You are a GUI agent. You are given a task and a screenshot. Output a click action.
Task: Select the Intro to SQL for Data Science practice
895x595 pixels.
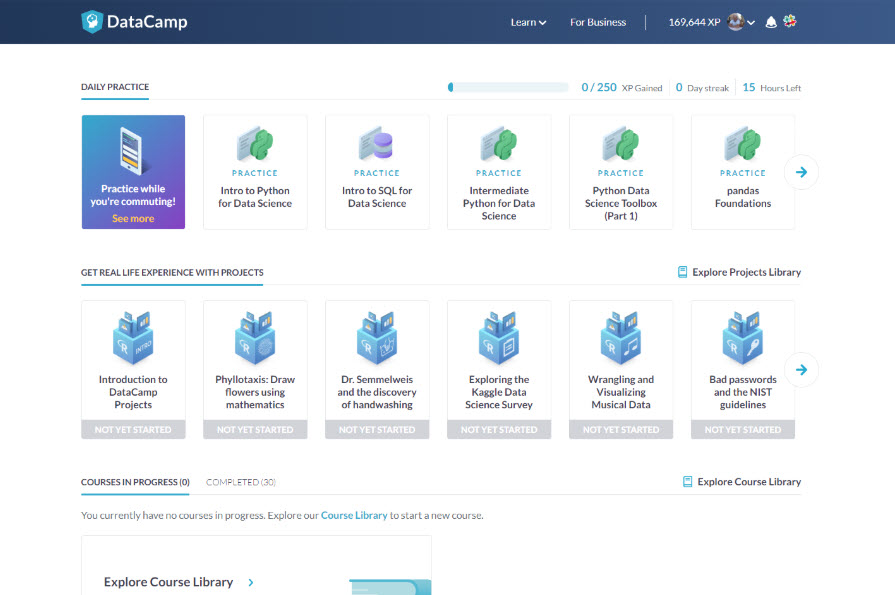pos(377,171)
